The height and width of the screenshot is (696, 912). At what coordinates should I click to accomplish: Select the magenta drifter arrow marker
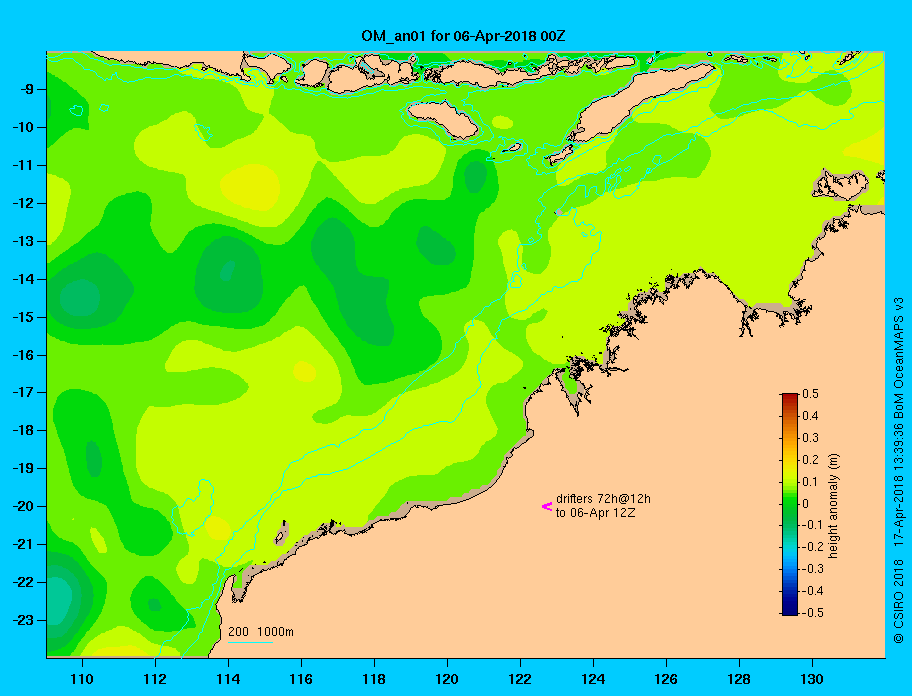(x=547, y=506)
